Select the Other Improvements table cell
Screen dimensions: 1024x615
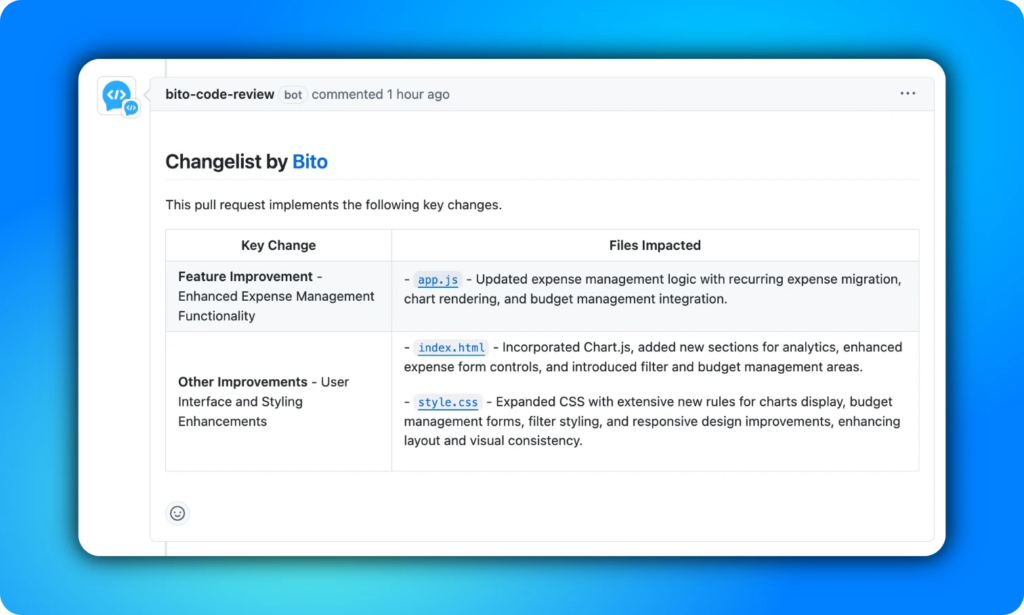click(276, 401)
